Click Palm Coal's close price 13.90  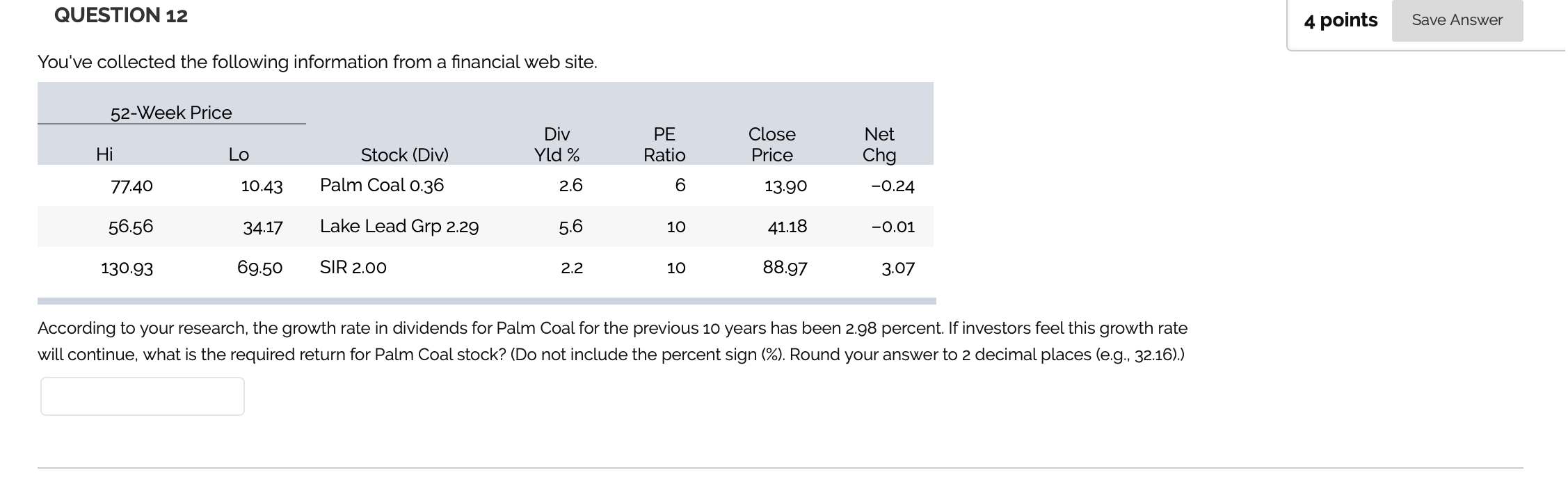tap(785, 186)
